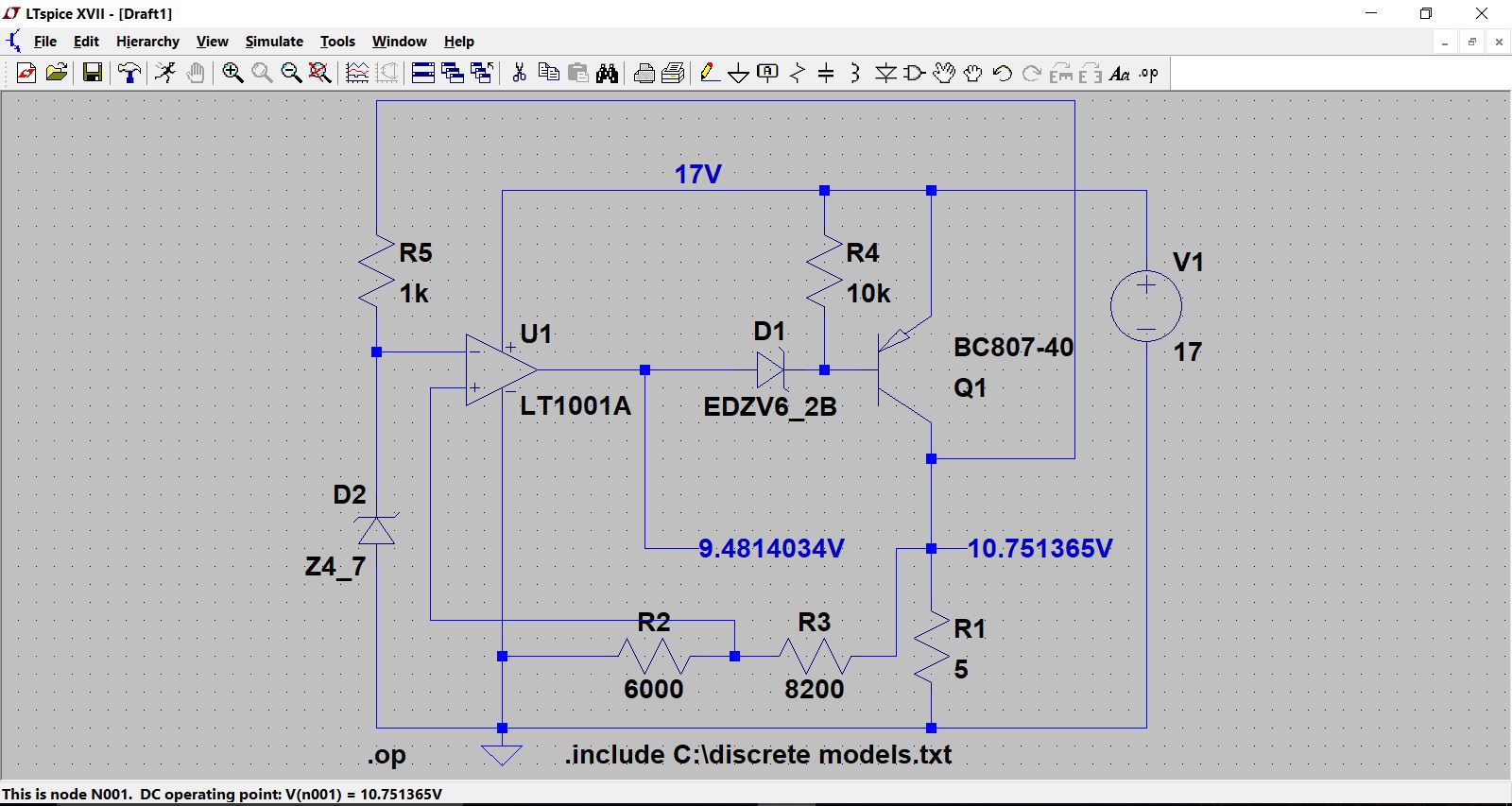This screenshot has height=806, width=1512.
Task: Click the BC807-40 transistor label
Action: pyautogui.click(x=1013, y=348)
